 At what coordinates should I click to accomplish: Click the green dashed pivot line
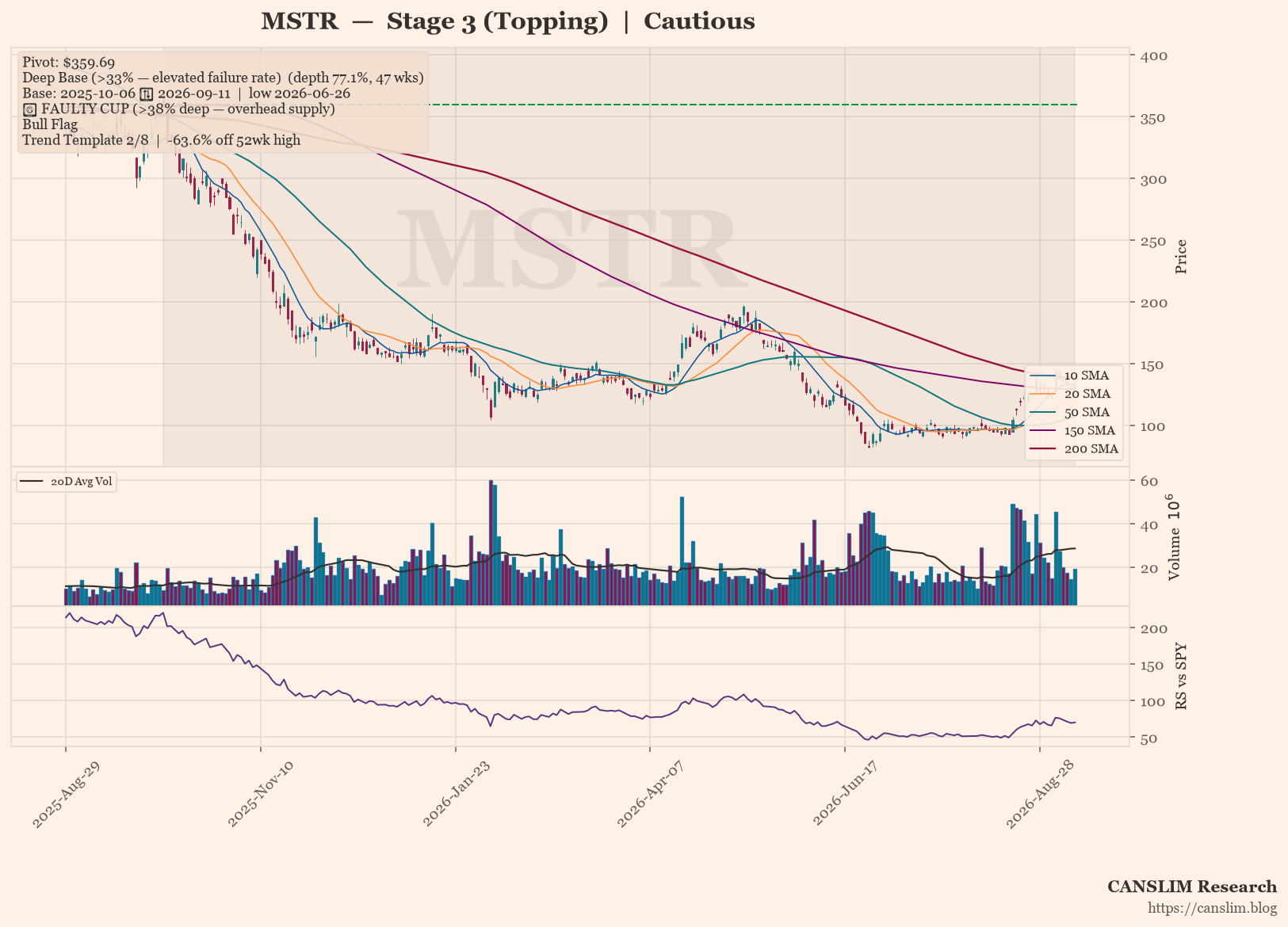(x=751, y=105)
